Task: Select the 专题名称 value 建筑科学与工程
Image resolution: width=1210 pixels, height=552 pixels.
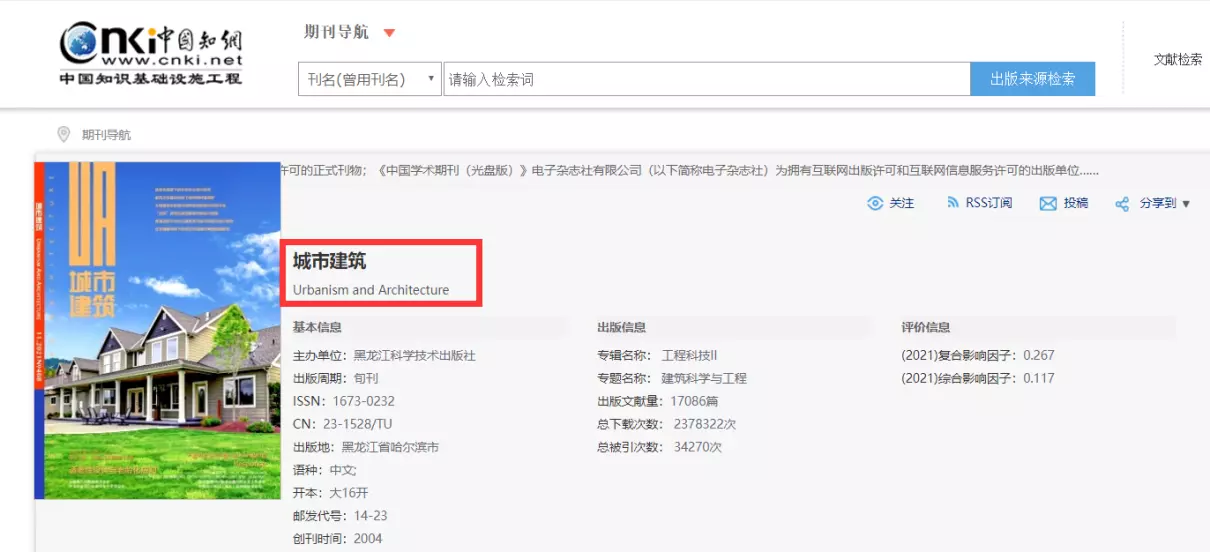Action: (704, 378)
